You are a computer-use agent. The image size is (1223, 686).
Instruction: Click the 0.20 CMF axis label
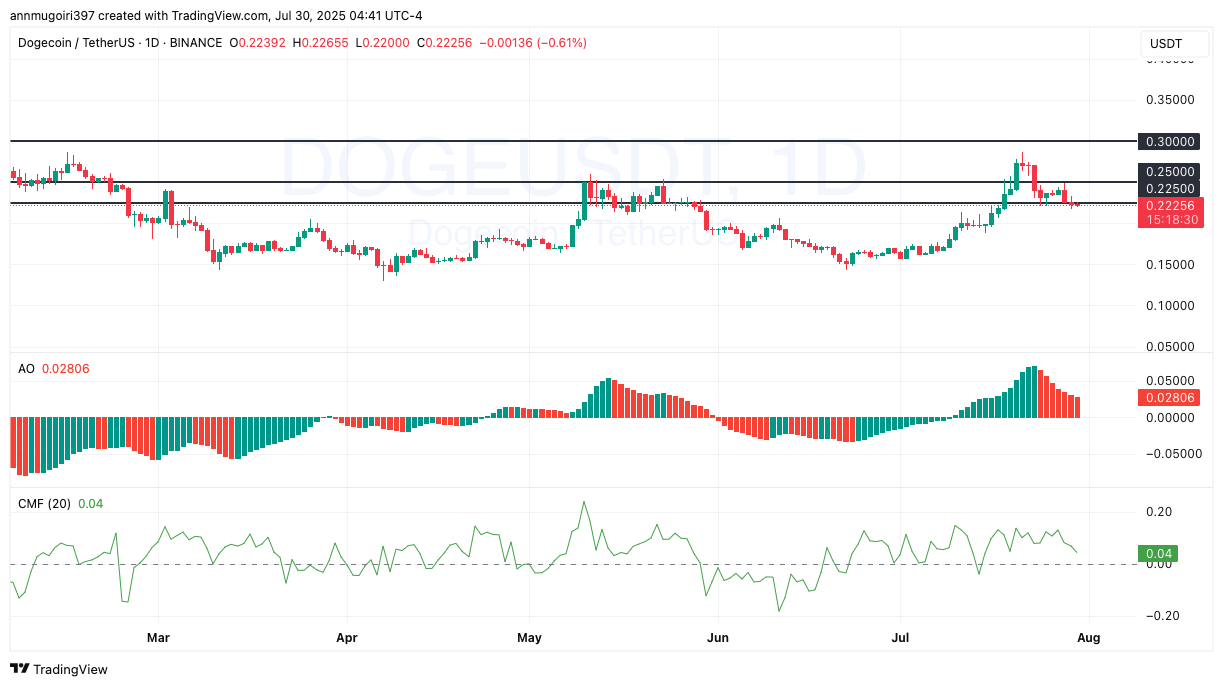(1160, 512)
